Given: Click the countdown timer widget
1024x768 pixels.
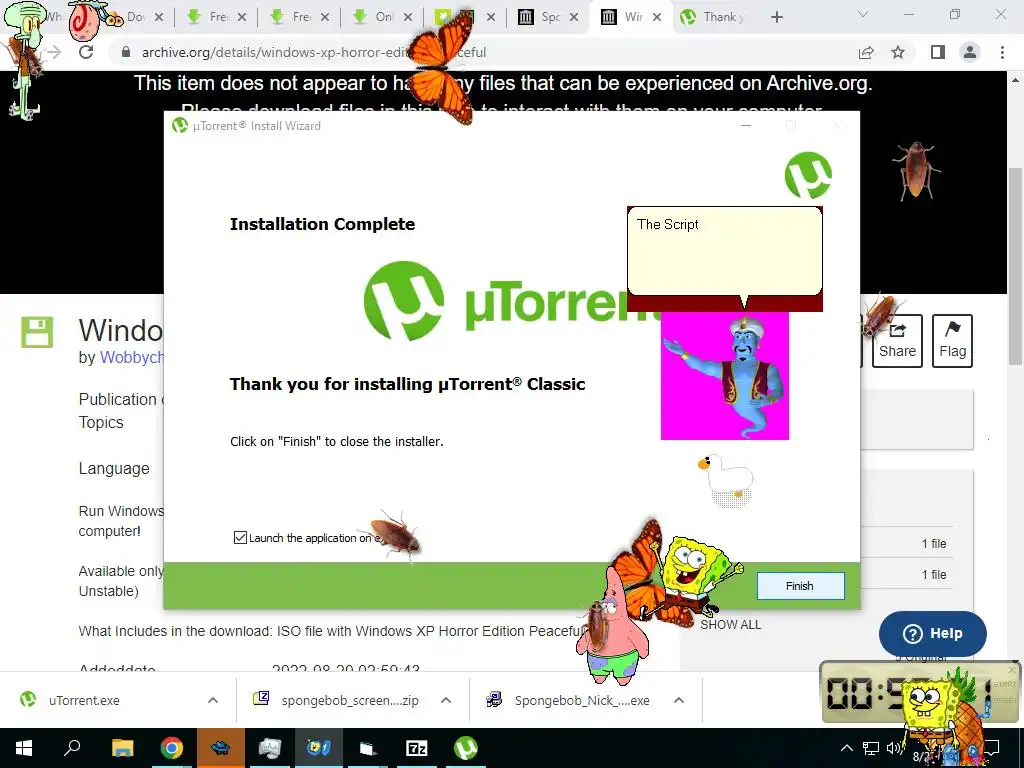Looking at the screenshot, I should 920,692.
